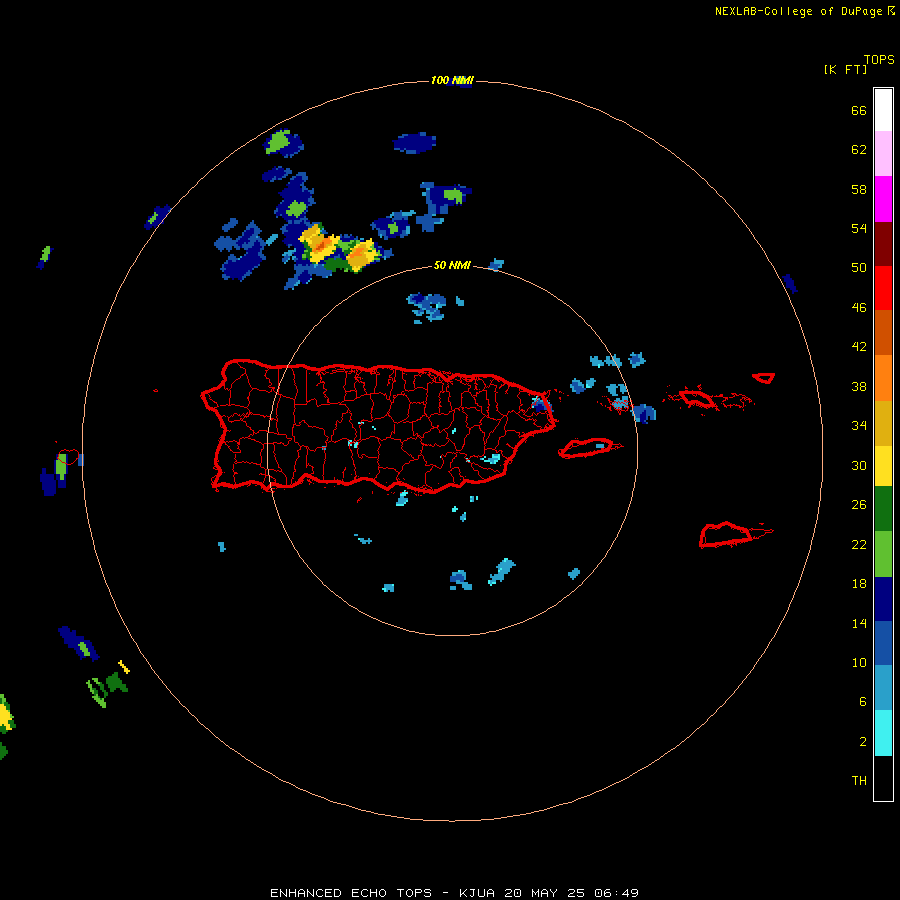This screenshot has width=900, height=900.
Task: Select the yellow legend swatch
Action: (x=883, y=466)
